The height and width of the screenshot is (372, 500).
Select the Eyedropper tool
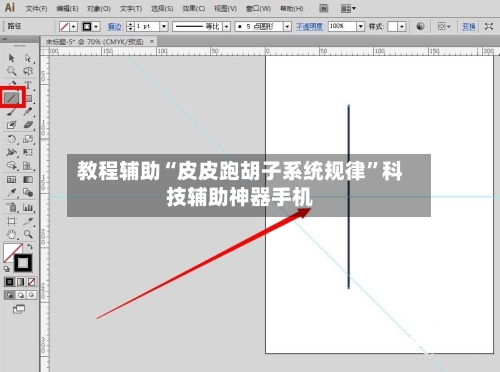(x=11, y=193)
